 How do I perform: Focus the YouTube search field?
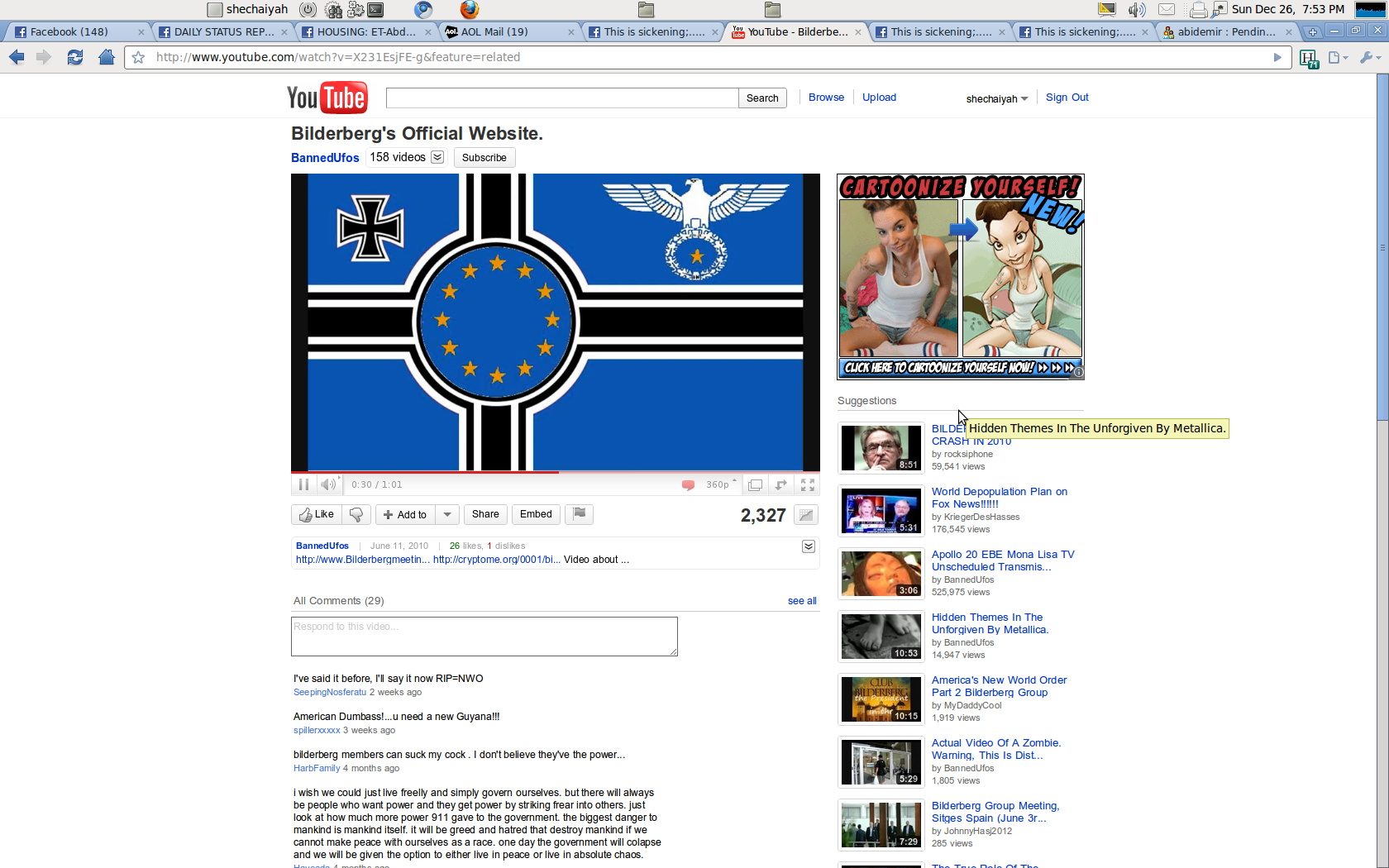point(562,98)
